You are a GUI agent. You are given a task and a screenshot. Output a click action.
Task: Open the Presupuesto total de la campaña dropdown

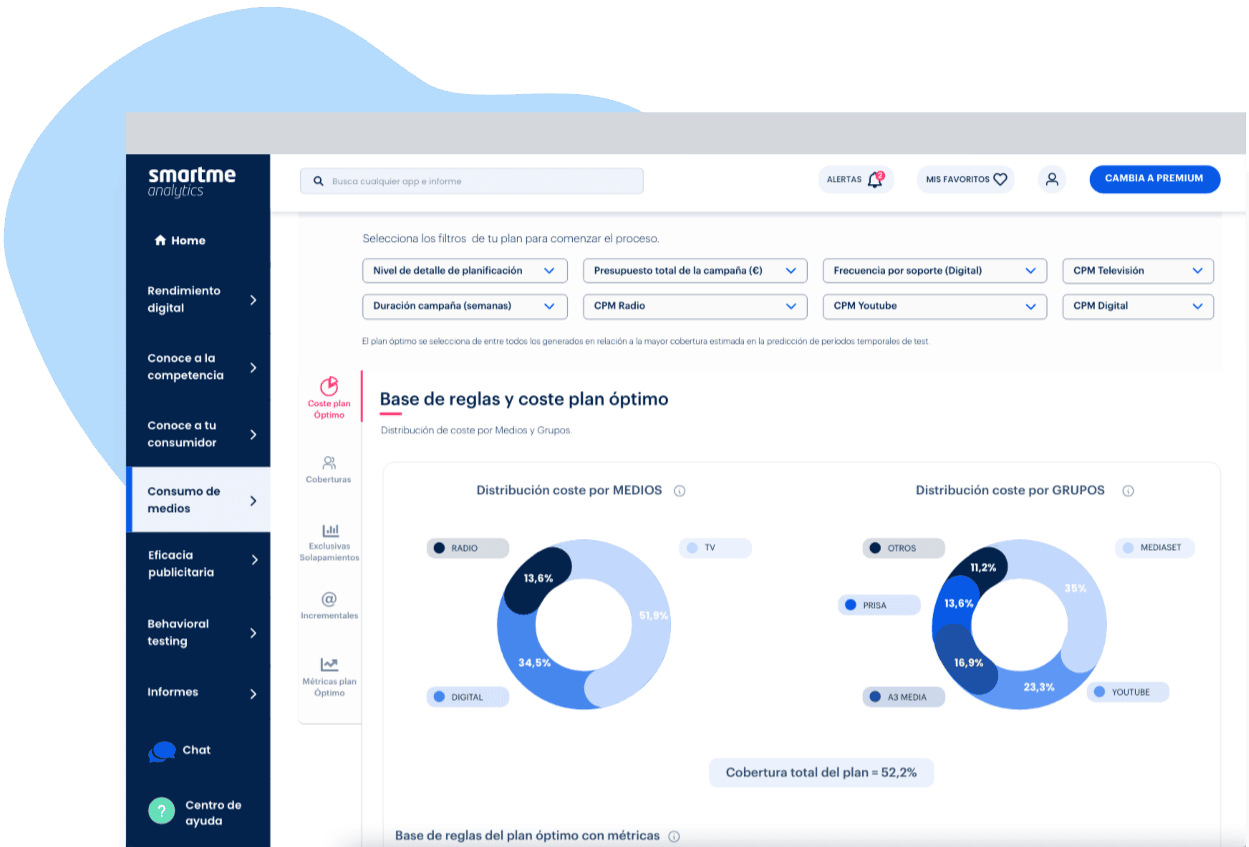[695, 270]
